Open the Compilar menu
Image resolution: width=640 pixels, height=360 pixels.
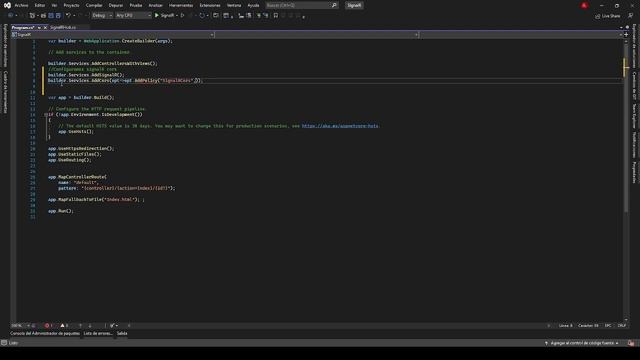[94, 5]
